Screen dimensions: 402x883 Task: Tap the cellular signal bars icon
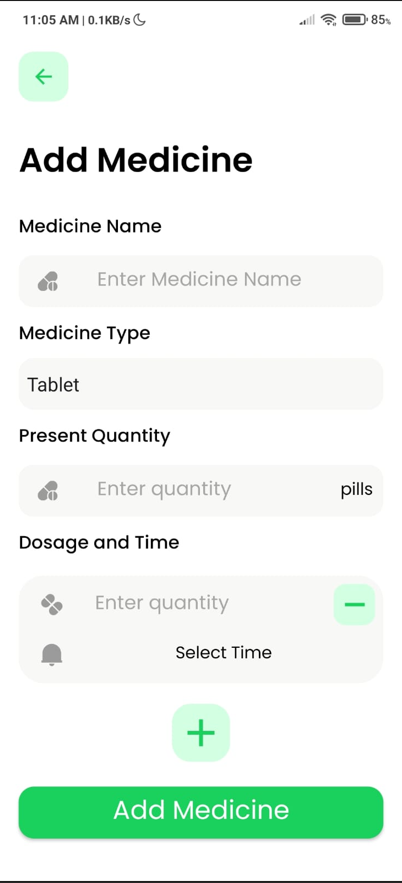(x=307, y=21)
